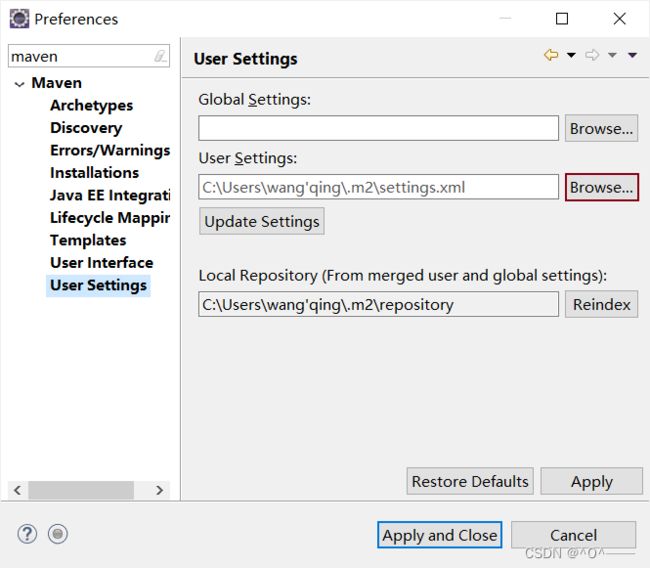Click the Local Repository path field
650x568 pixels.
click(378, 304)
